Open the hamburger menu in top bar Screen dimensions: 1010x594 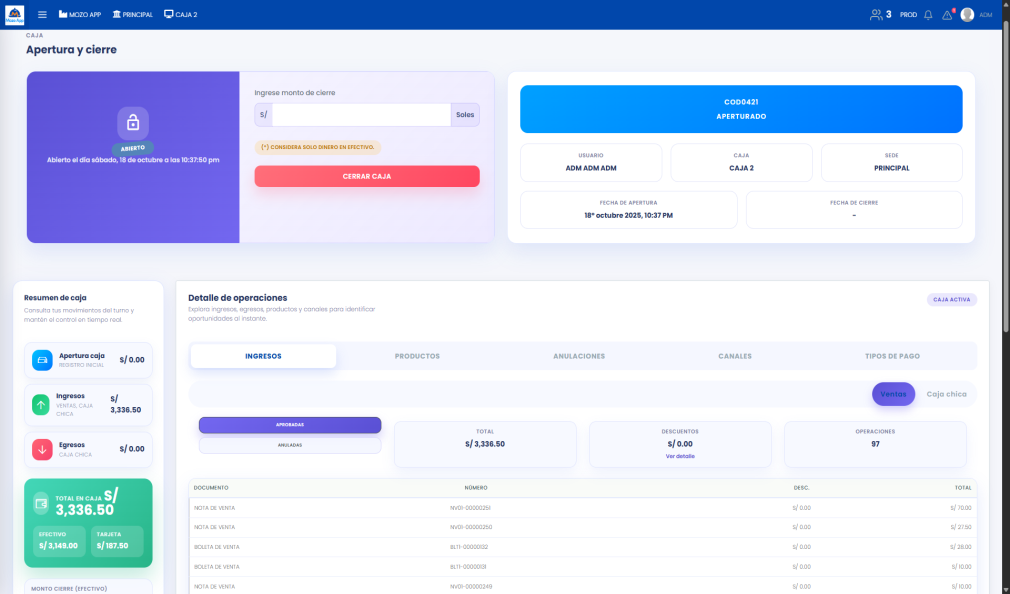(x=42, y=15)
